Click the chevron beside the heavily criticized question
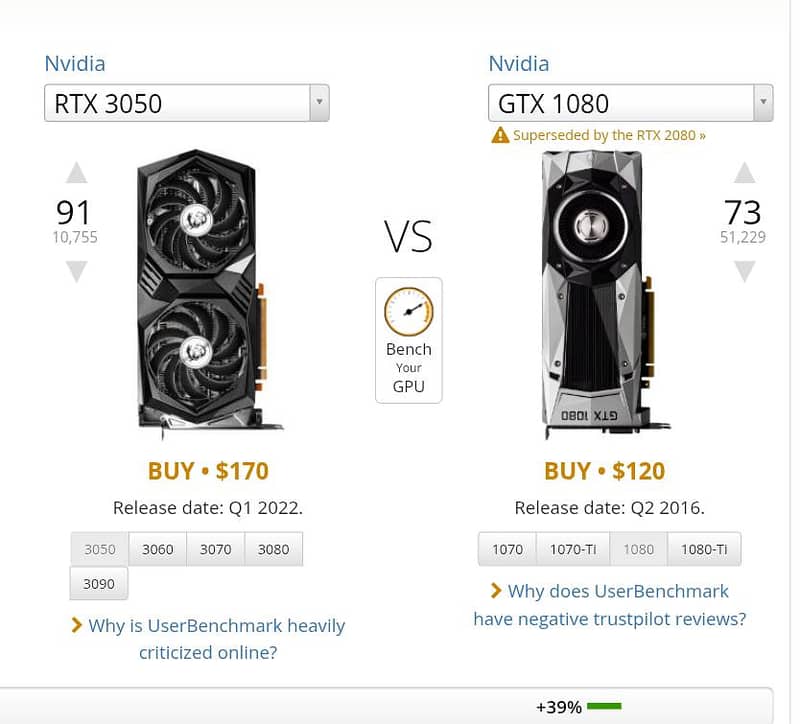Image resolution: width=800 pixels, height=724 pixels. click(76, 626)
